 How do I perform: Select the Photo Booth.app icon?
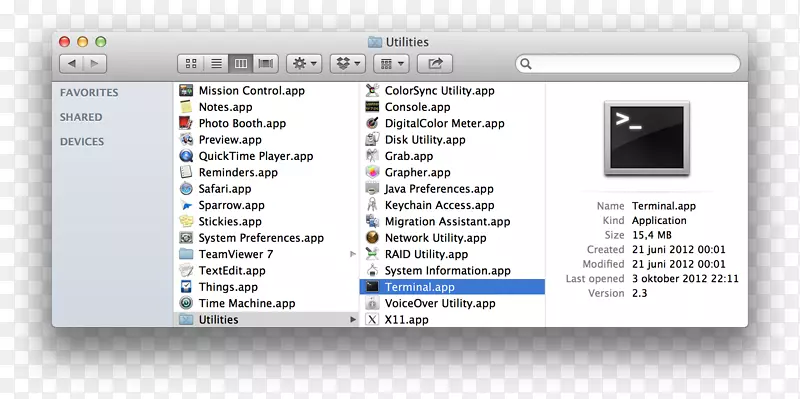click(x=186, y=123)
